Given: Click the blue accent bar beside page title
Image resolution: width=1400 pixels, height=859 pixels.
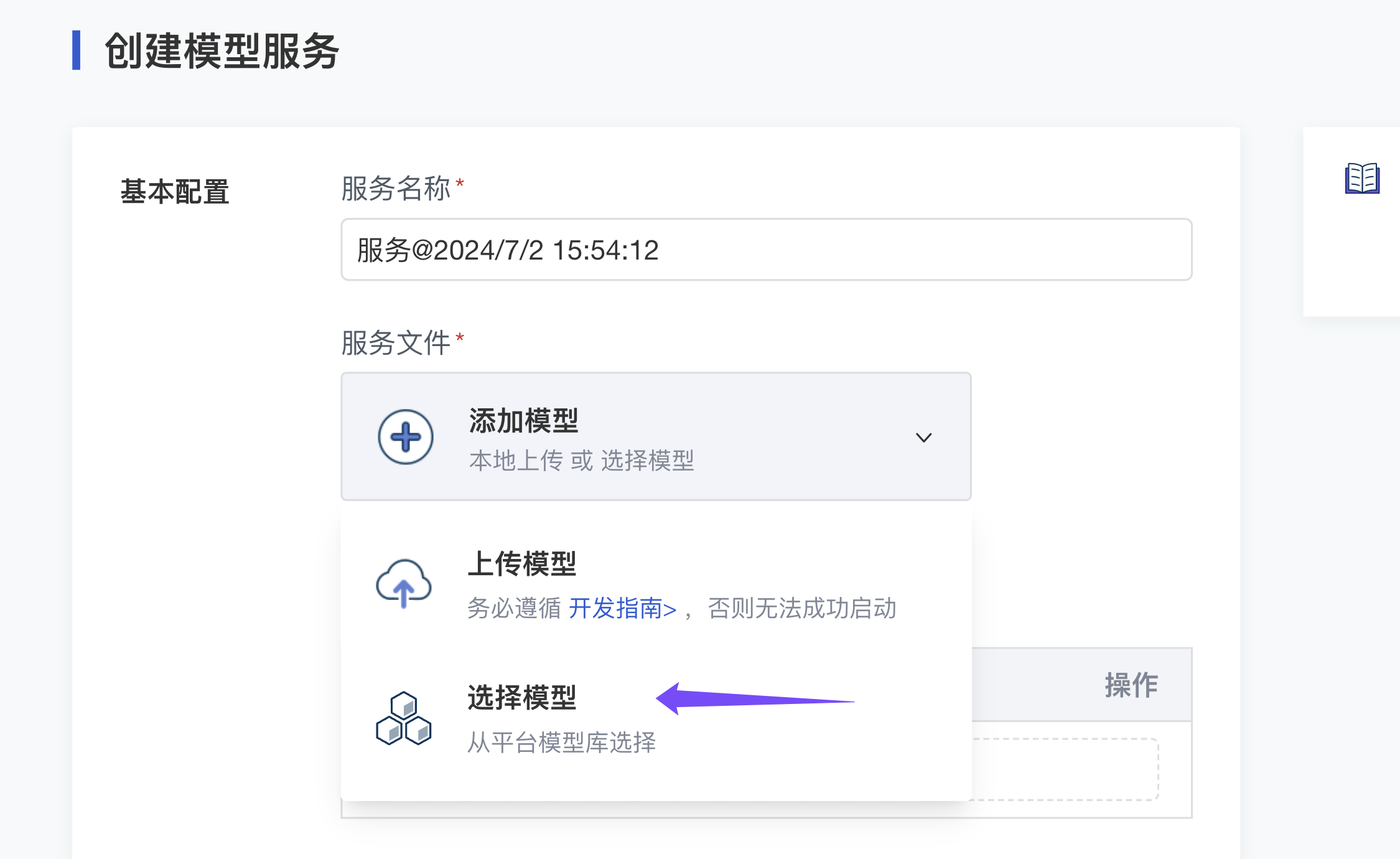Looking at the screenshot, I should [x=77, y=50].
